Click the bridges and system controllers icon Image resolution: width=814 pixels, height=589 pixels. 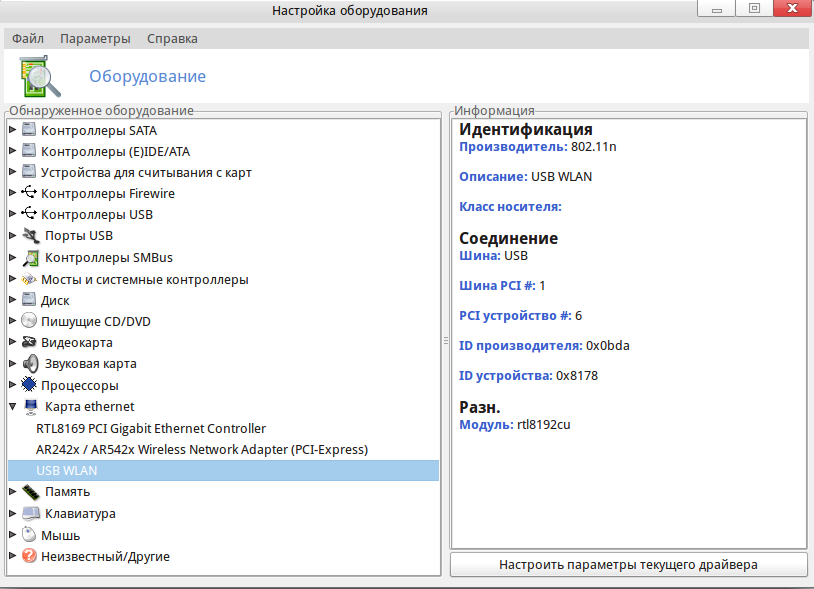29,279
